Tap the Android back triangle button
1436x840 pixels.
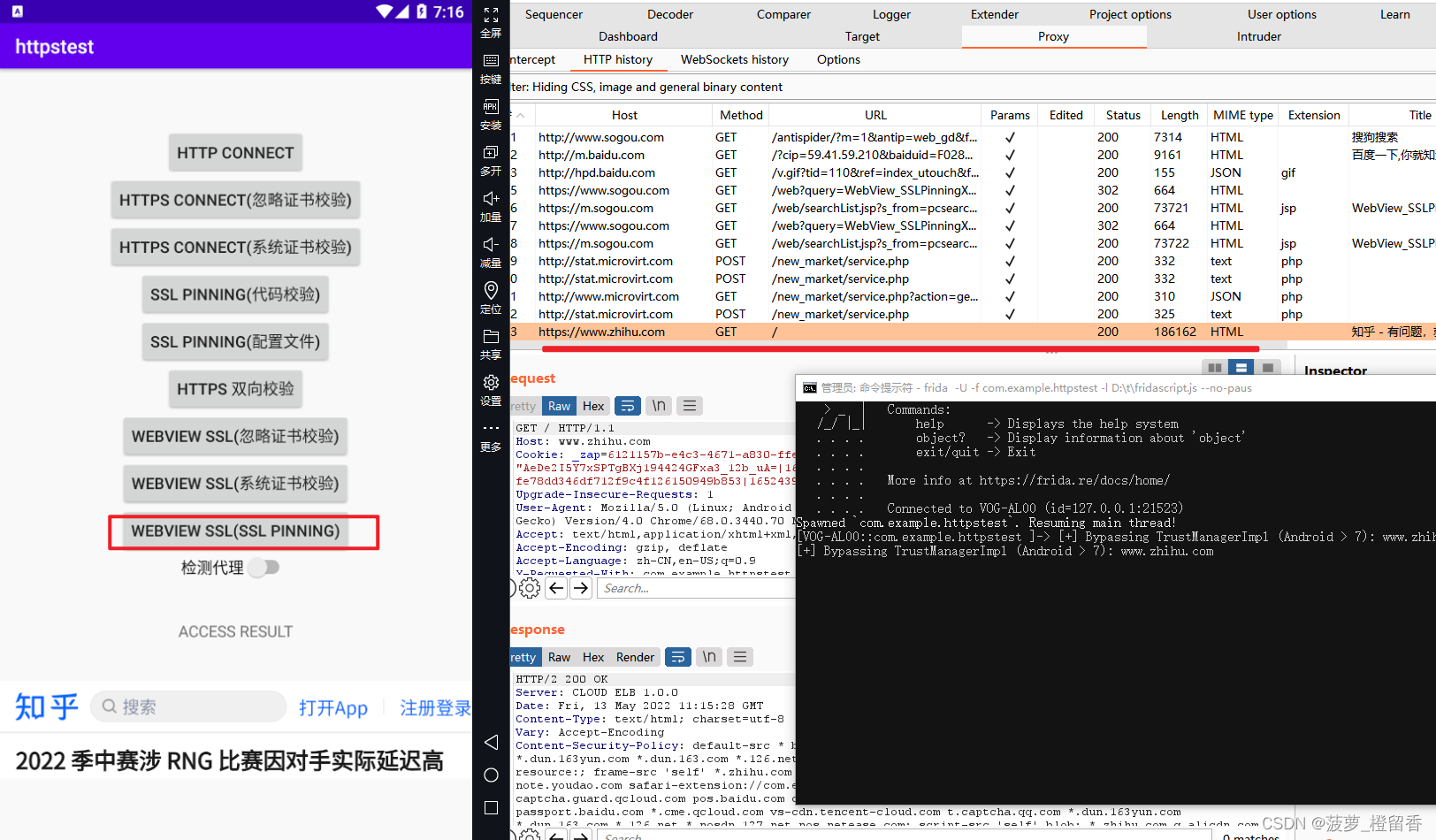point(491,742)
